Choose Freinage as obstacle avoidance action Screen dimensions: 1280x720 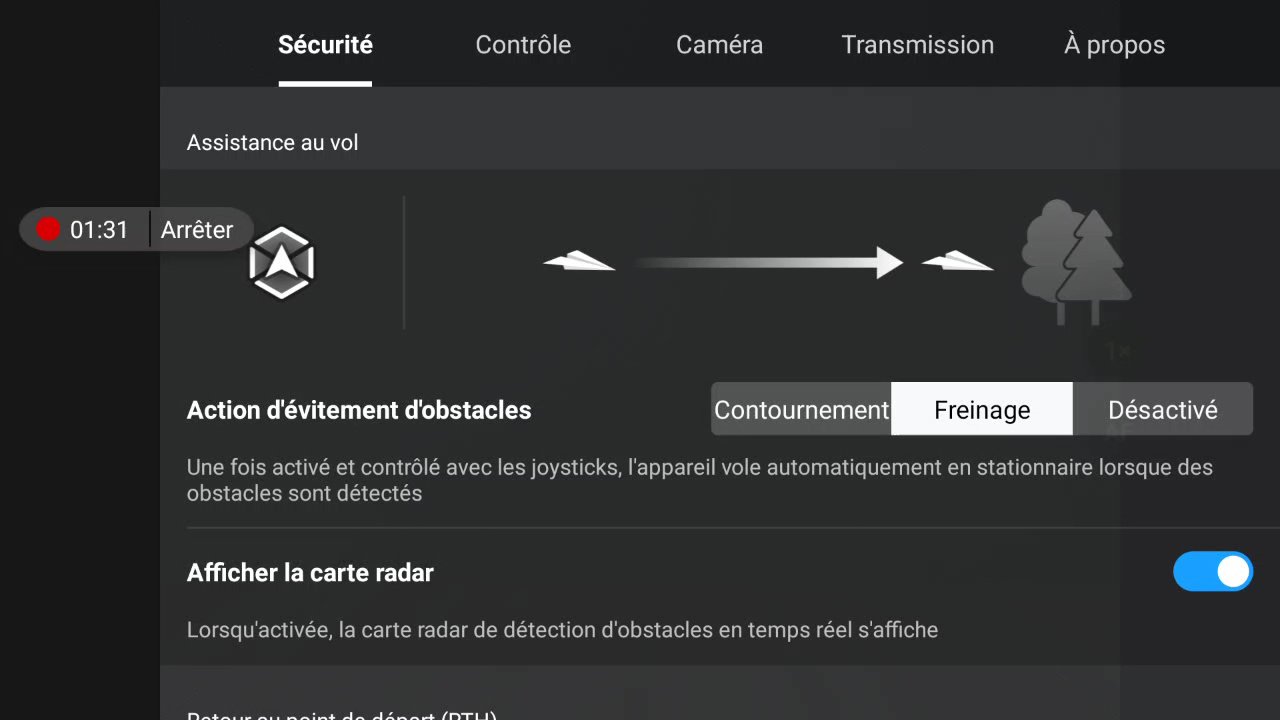pos(982,409)
